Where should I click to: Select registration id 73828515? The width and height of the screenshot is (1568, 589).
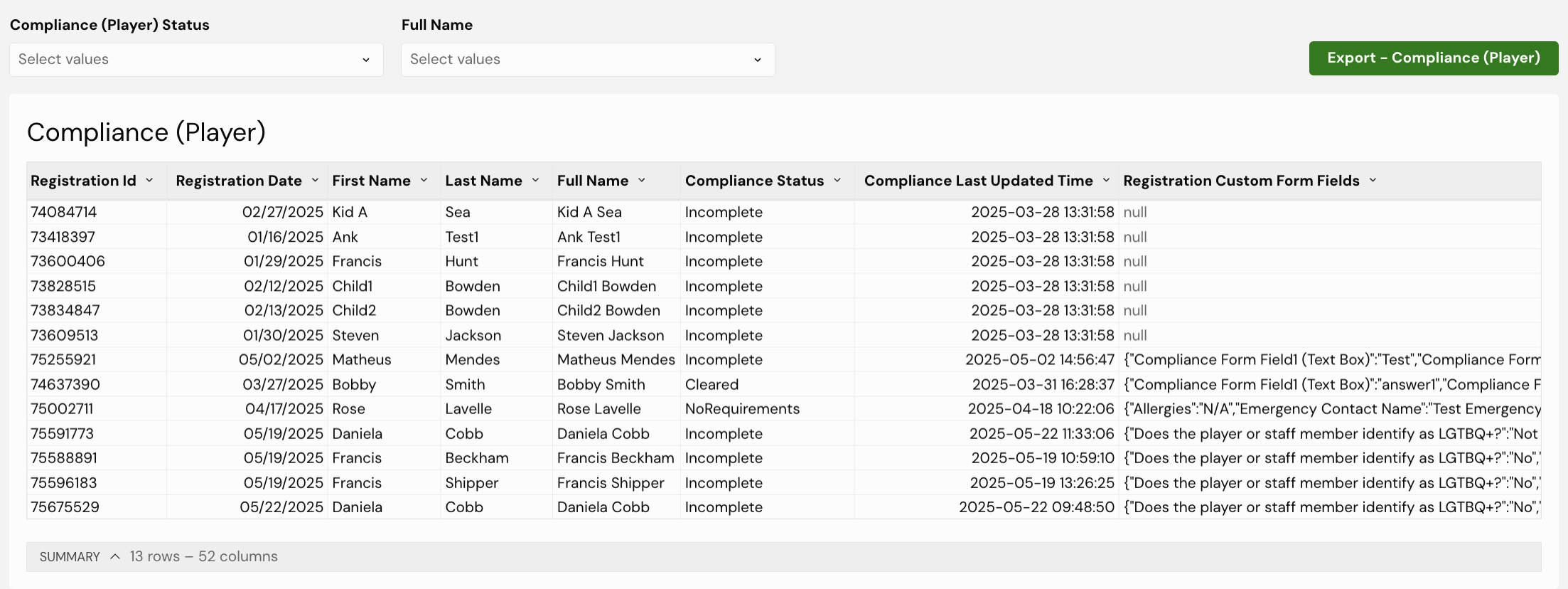(63, 286)
